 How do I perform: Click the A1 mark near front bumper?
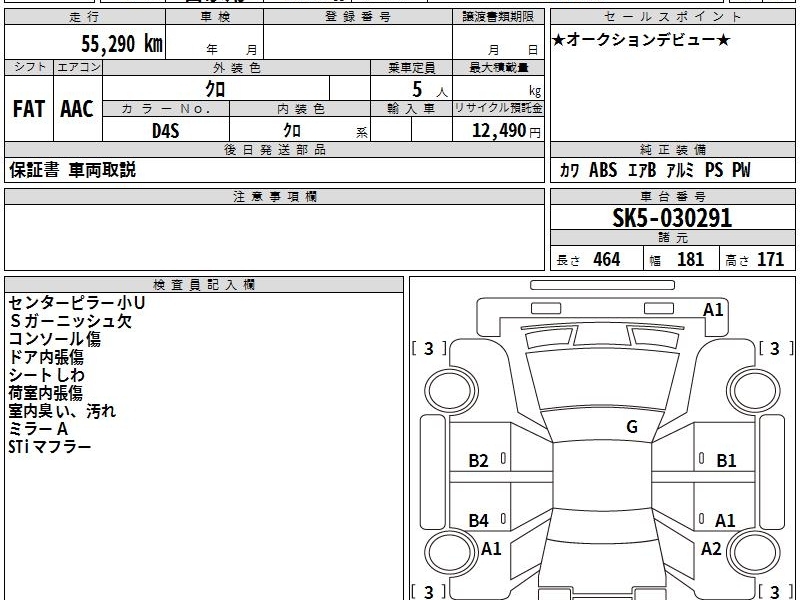click(713, 310)
